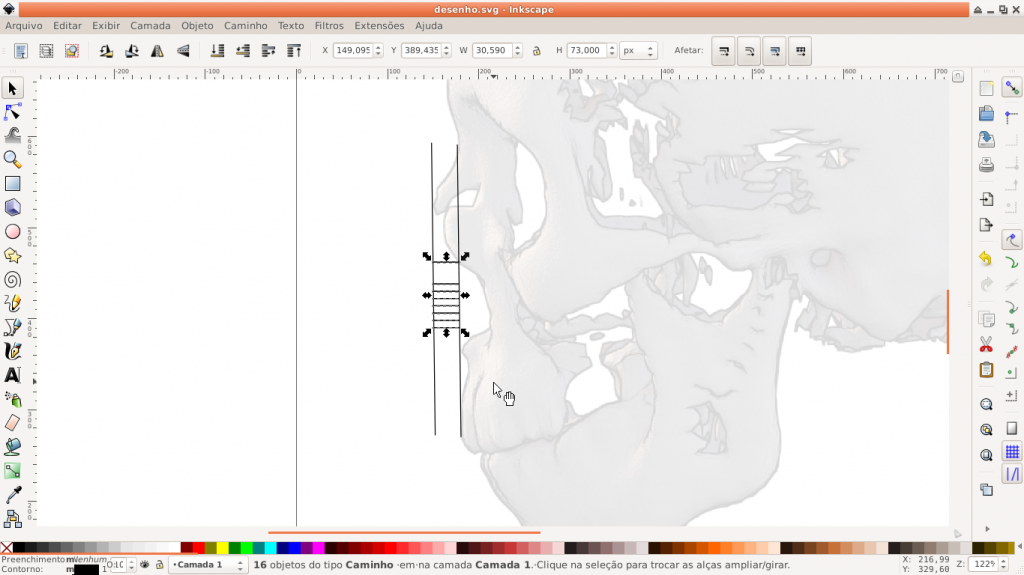The height and width of the screenshot is (575, 1024).
Task: Toggle scale rounded corners with object
Action: [749, 51]
